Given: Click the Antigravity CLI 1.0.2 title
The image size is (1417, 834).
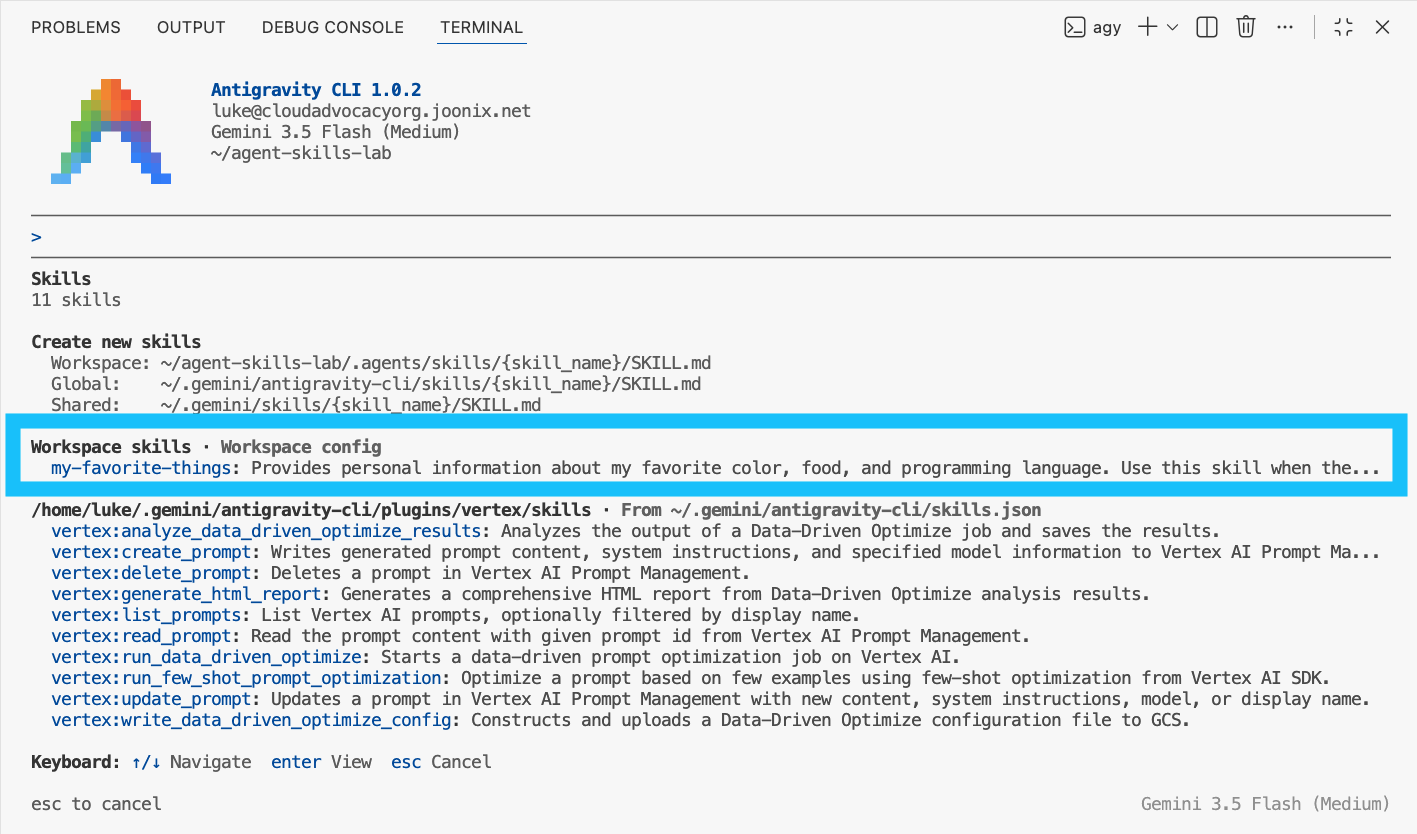Looking at the screenshot, I should 316,90.
